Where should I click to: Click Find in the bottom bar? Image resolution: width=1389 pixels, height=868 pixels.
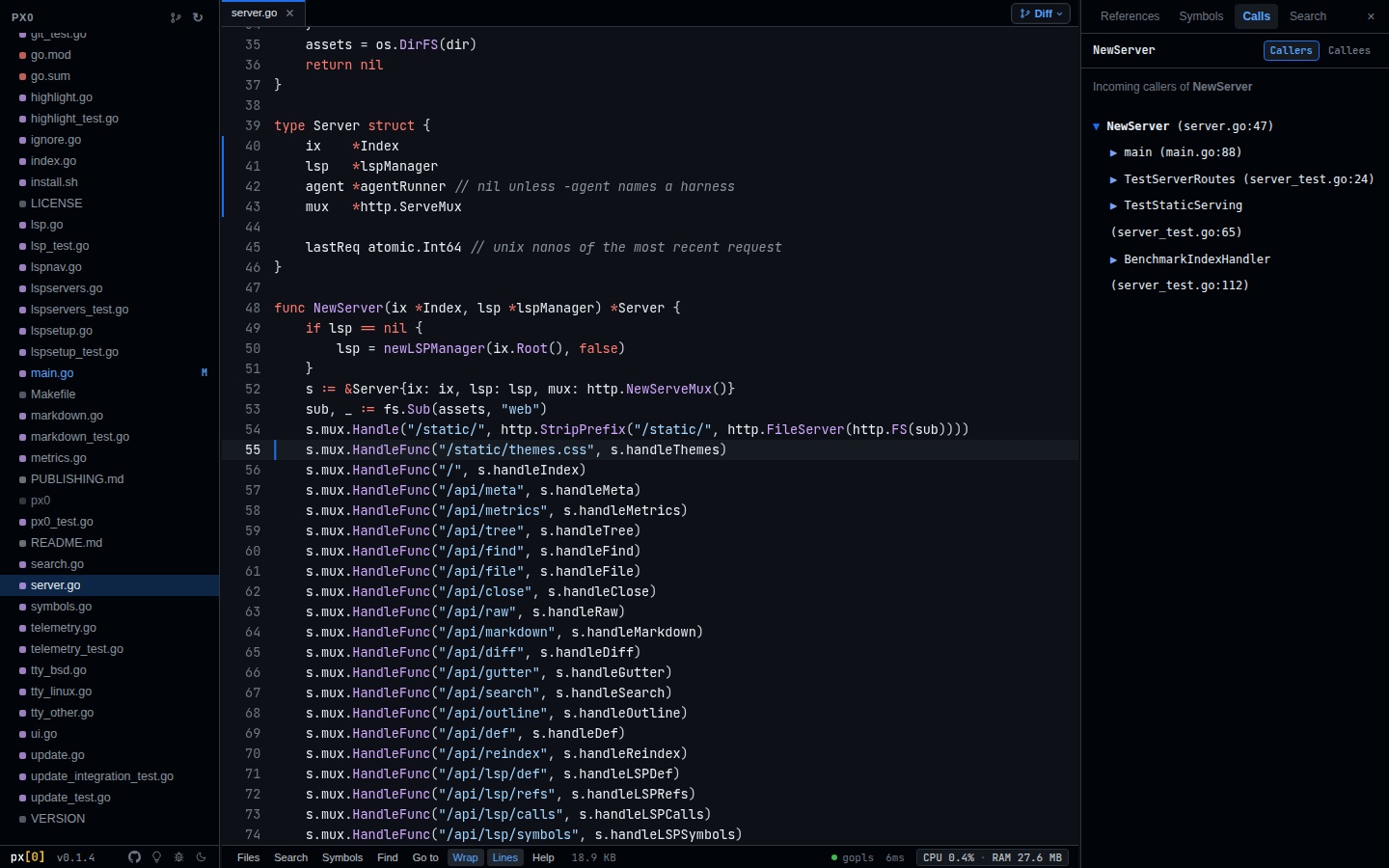tap(388, 857)
